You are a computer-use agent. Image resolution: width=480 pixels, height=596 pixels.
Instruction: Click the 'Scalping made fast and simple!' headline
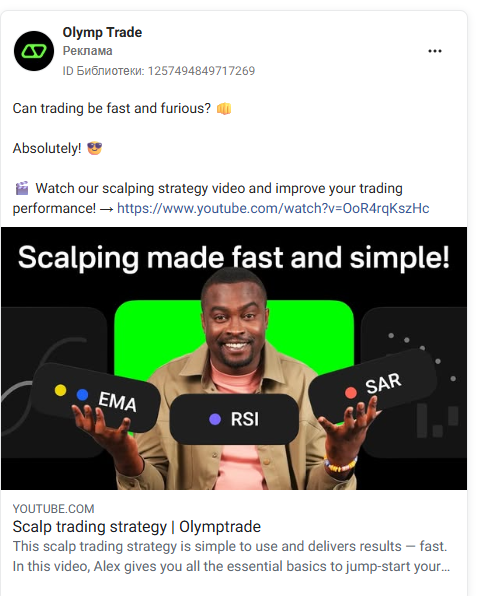(234, 258)
